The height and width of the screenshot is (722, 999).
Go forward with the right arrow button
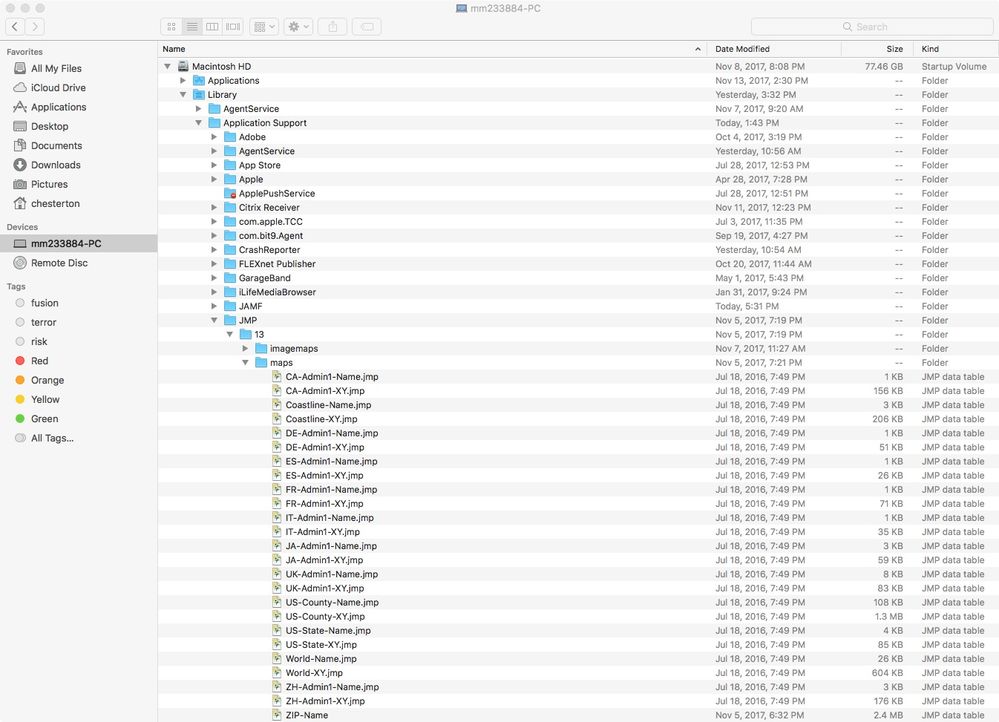(35, 27)
